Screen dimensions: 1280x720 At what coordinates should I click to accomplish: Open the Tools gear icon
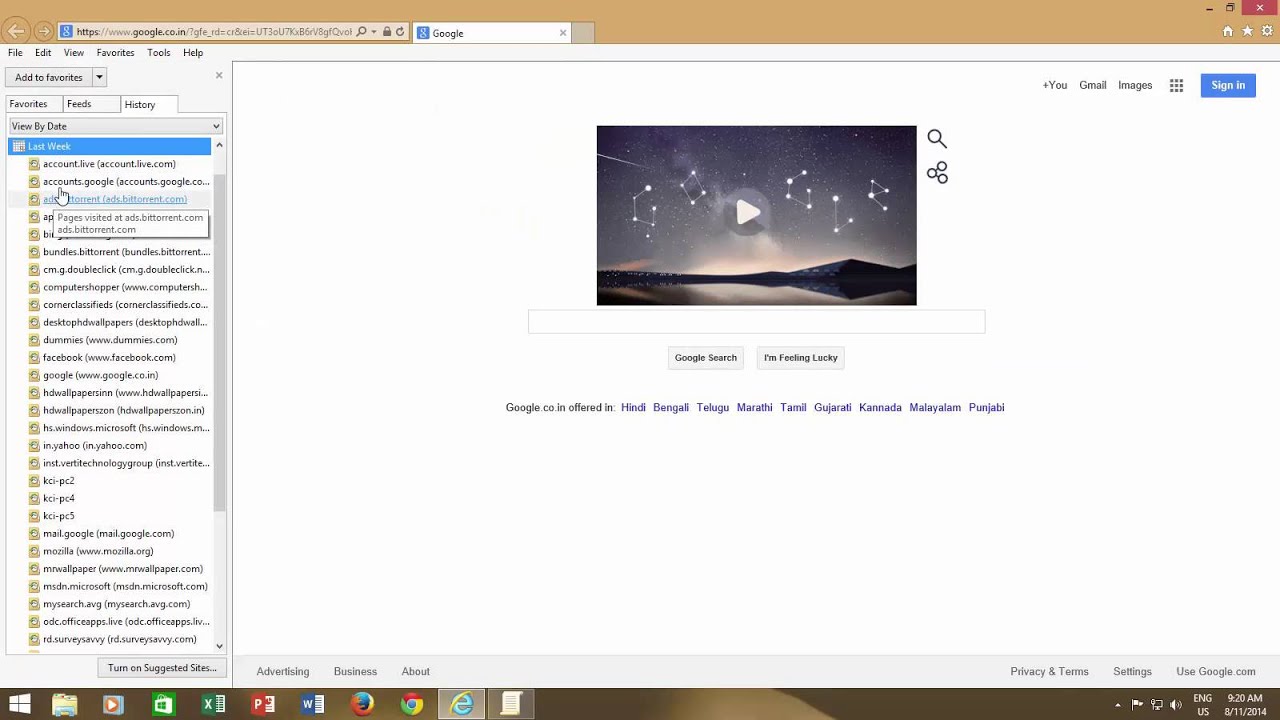1266,32
